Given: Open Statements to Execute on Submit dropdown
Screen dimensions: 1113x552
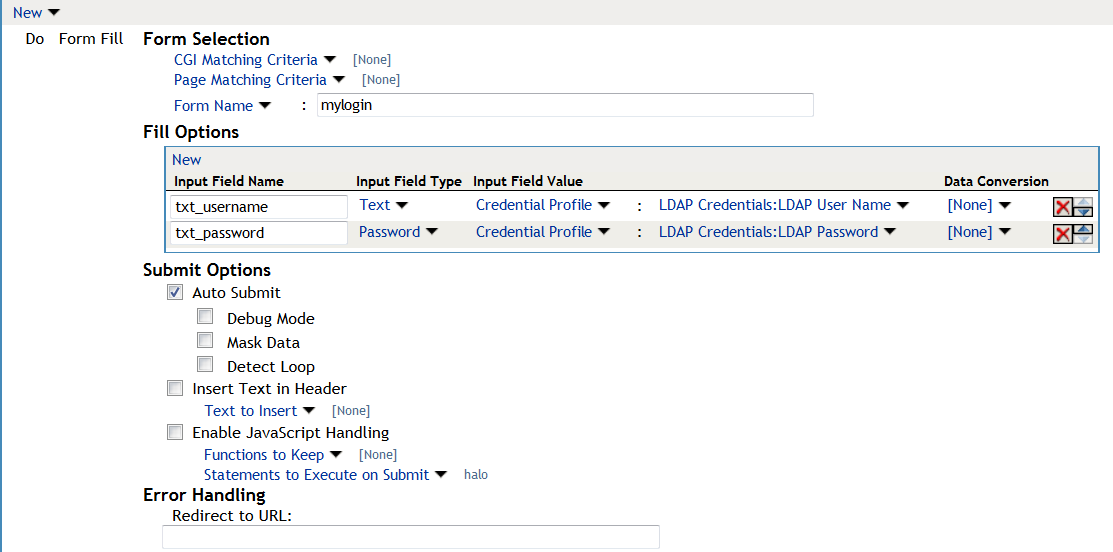Looking at the screenshot, I should click(325, 475).
